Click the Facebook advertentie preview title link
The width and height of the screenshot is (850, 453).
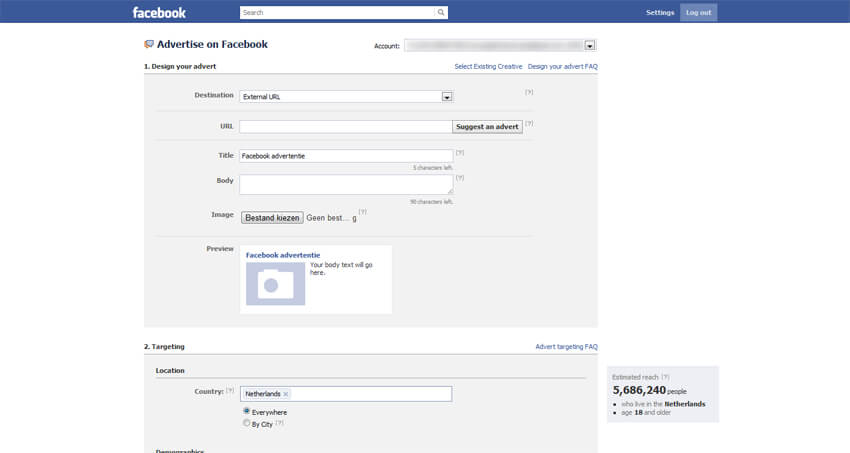[283, 255]
